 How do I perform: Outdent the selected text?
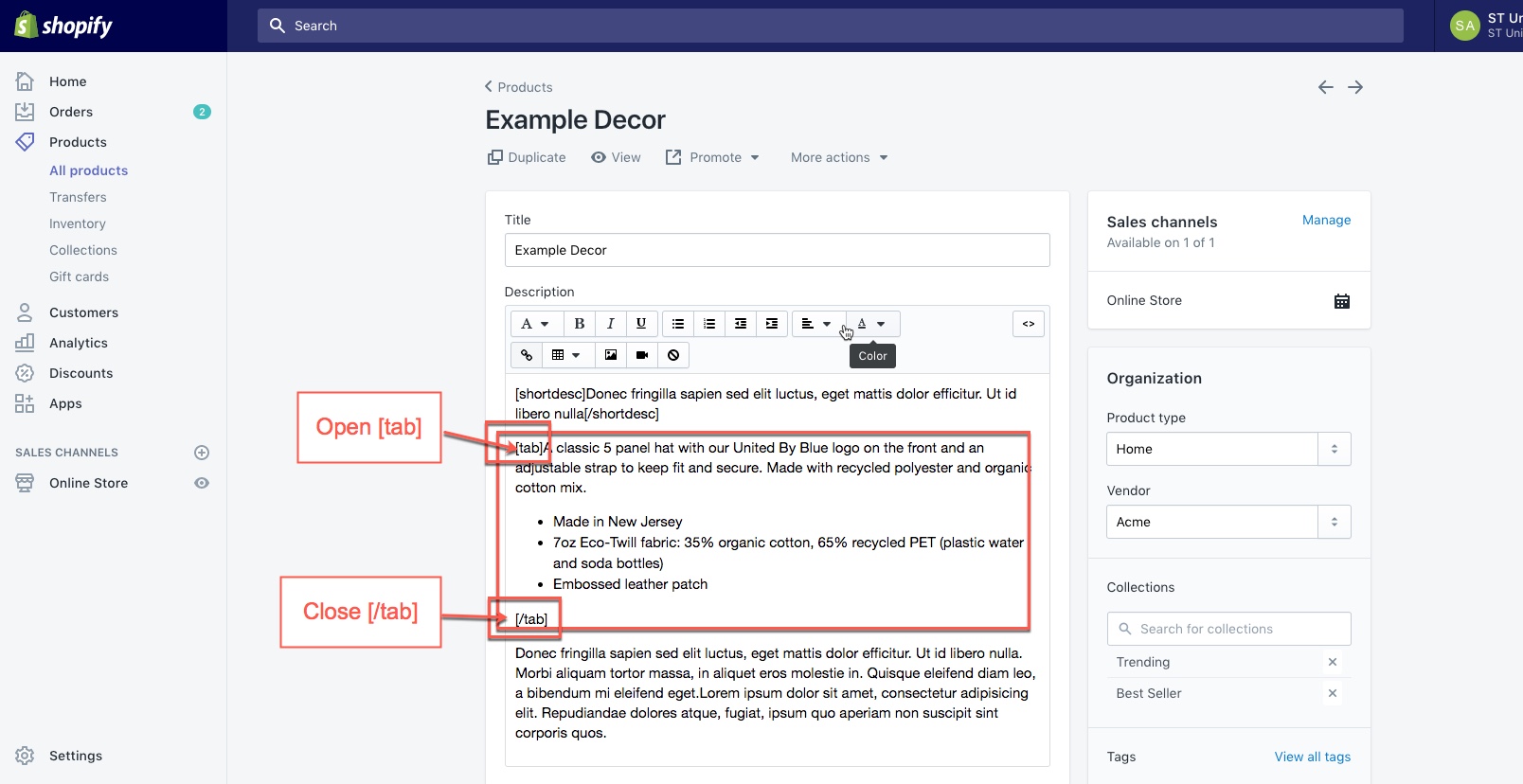741,324
